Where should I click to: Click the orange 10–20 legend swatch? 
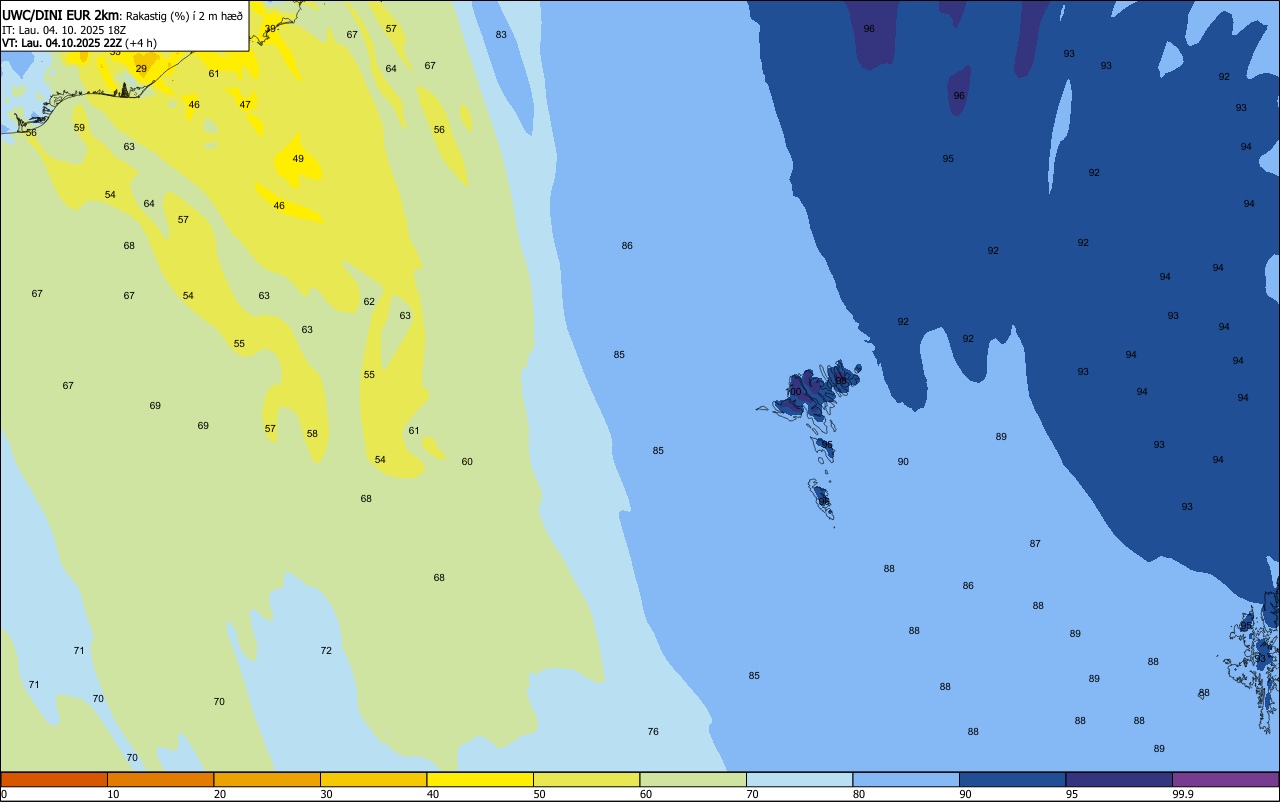click(160, 779)
